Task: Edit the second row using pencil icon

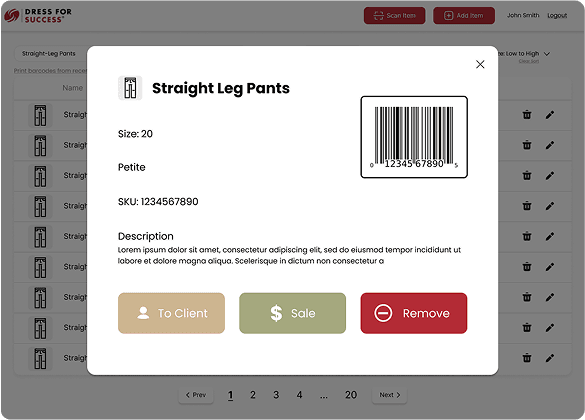Action: click(x=550, y=145)
